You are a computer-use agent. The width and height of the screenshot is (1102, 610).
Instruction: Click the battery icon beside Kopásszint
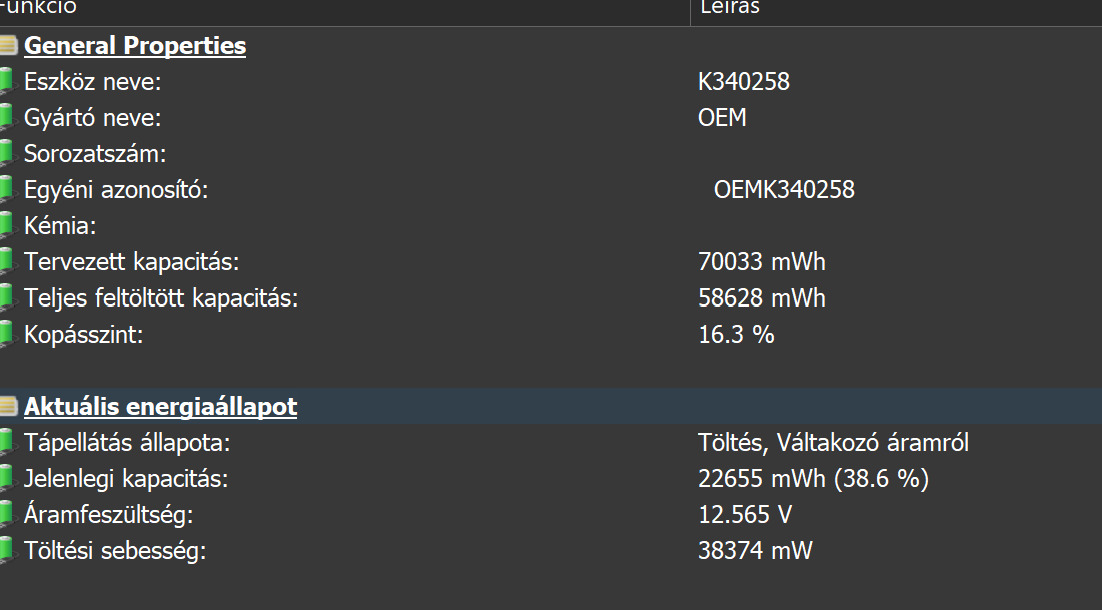[x=8, y=334]
